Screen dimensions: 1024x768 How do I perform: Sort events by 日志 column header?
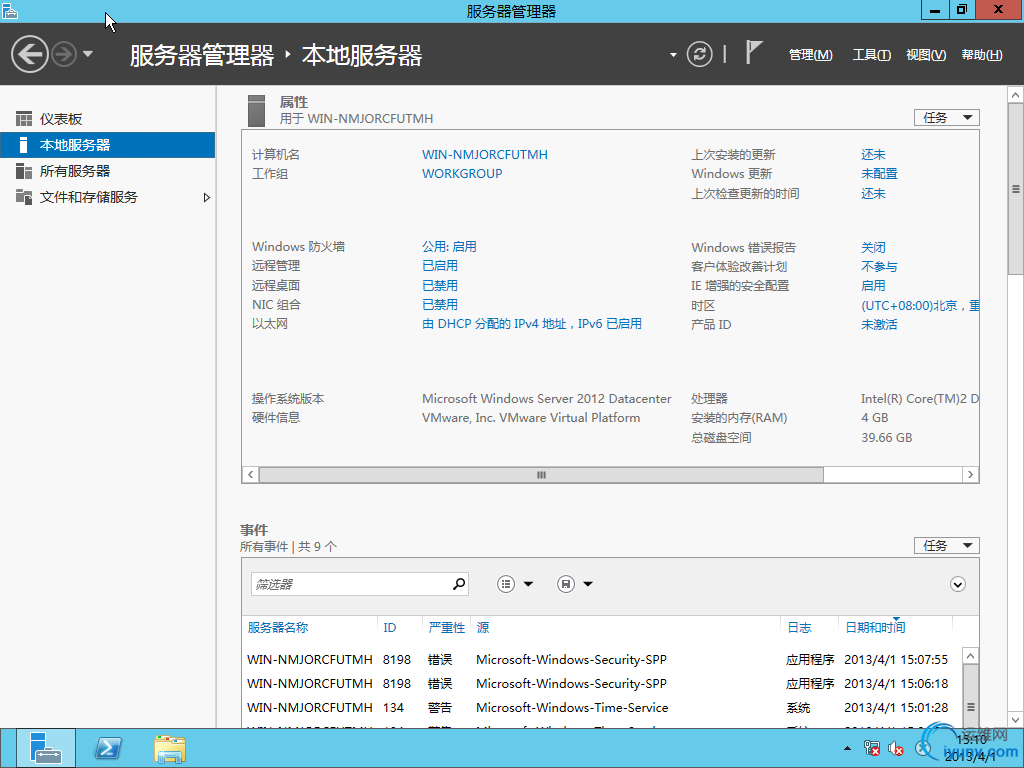click(799, 628)
